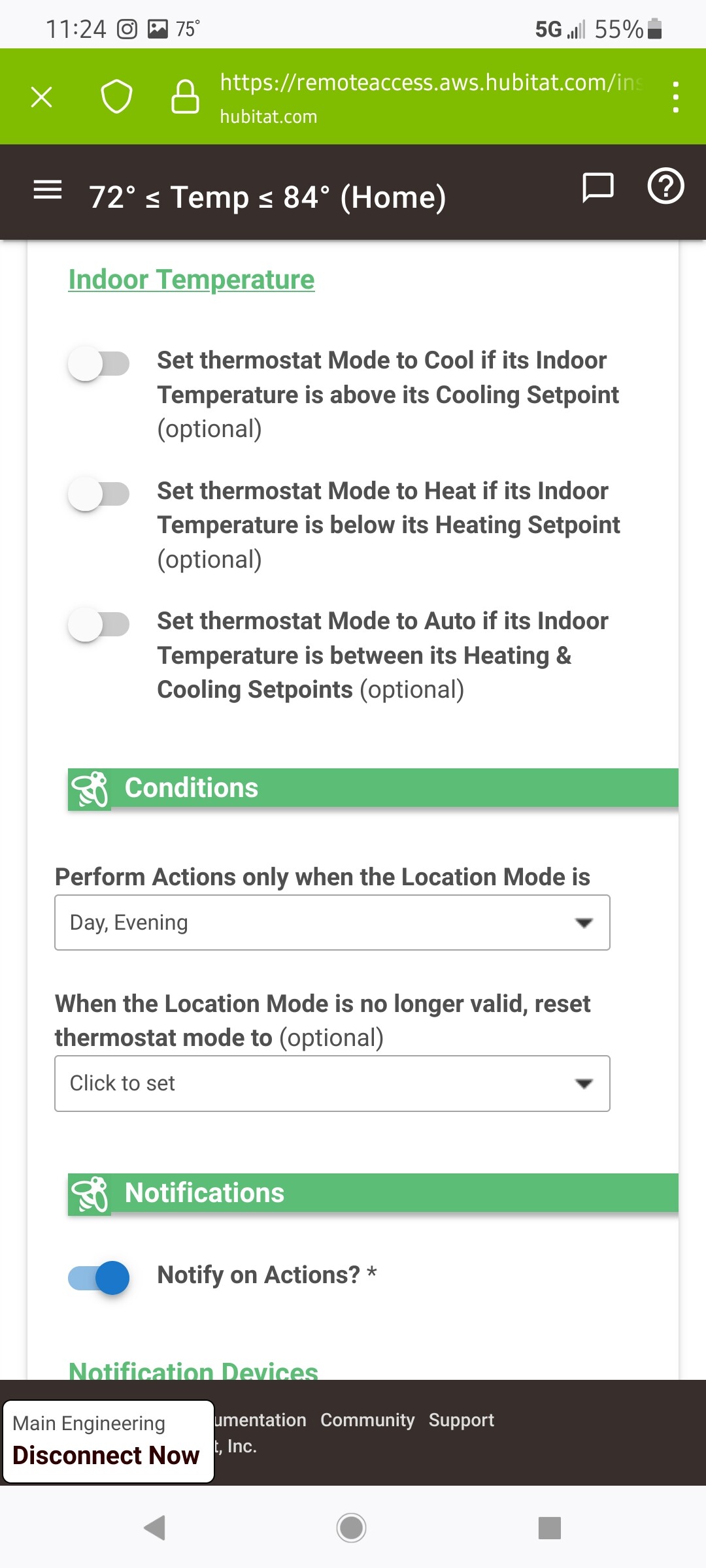The image size is (706, 1568).
Task: Open the Community footer link
Action: coord(367,1420)
